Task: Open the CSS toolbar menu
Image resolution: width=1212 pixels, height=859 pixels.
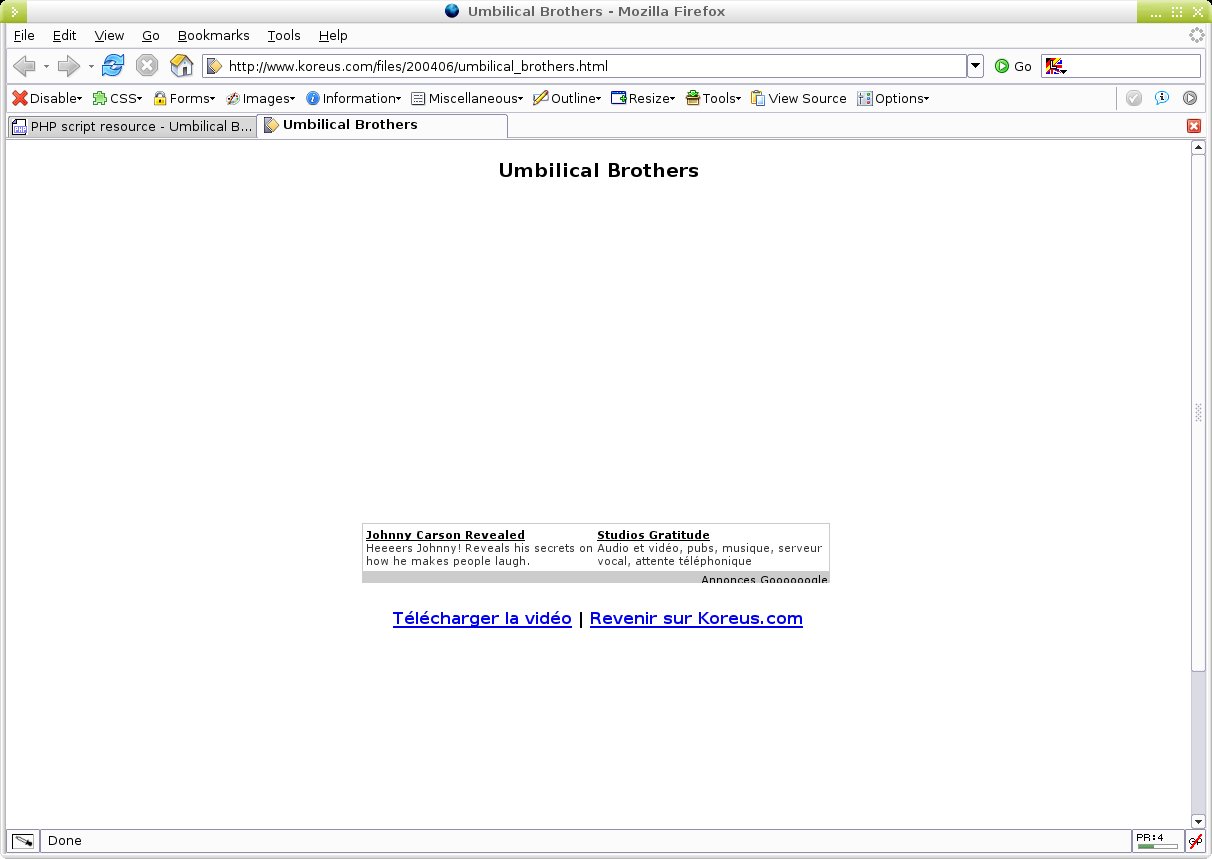Action: (117, 98)
